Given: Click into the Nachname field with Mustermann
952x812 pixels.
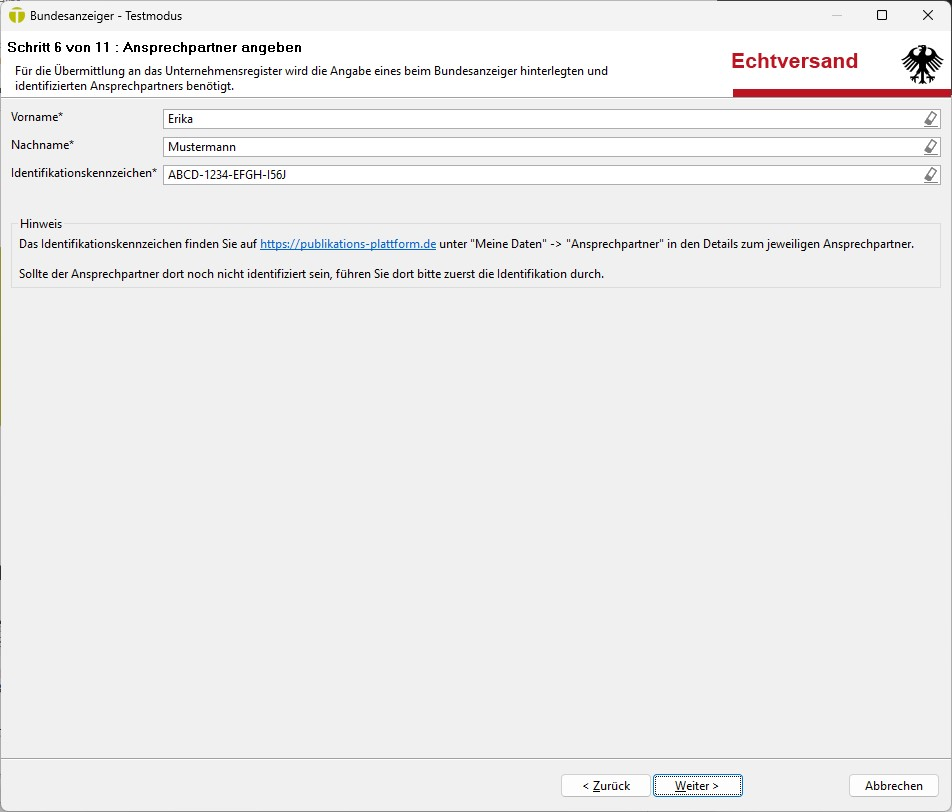Looking at the screenshot, I should point(540,147).
